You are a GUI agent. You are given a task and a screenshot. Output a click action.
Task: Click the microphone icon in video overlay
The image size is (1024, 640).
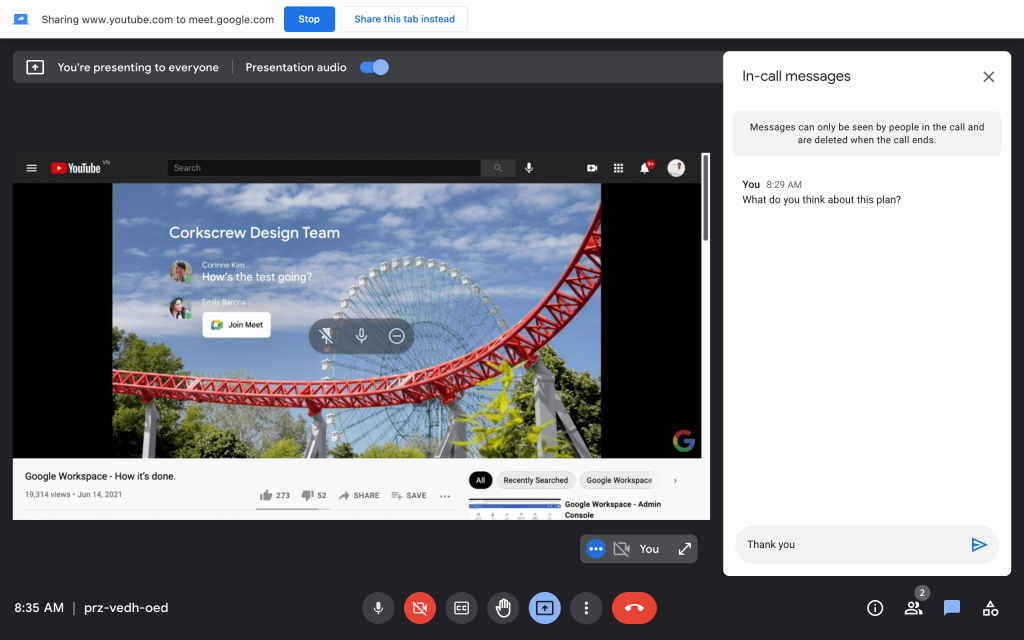(361, 336)
